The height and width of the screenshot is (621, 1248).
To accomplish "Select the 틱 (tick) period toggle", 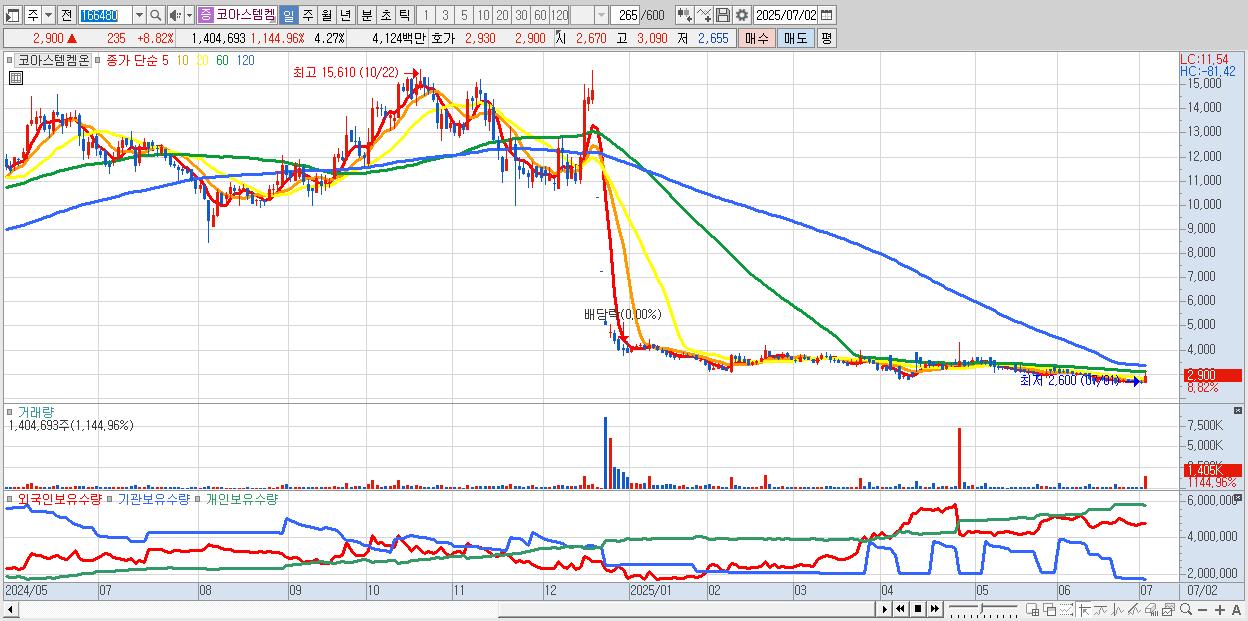I will coord(404,16).
